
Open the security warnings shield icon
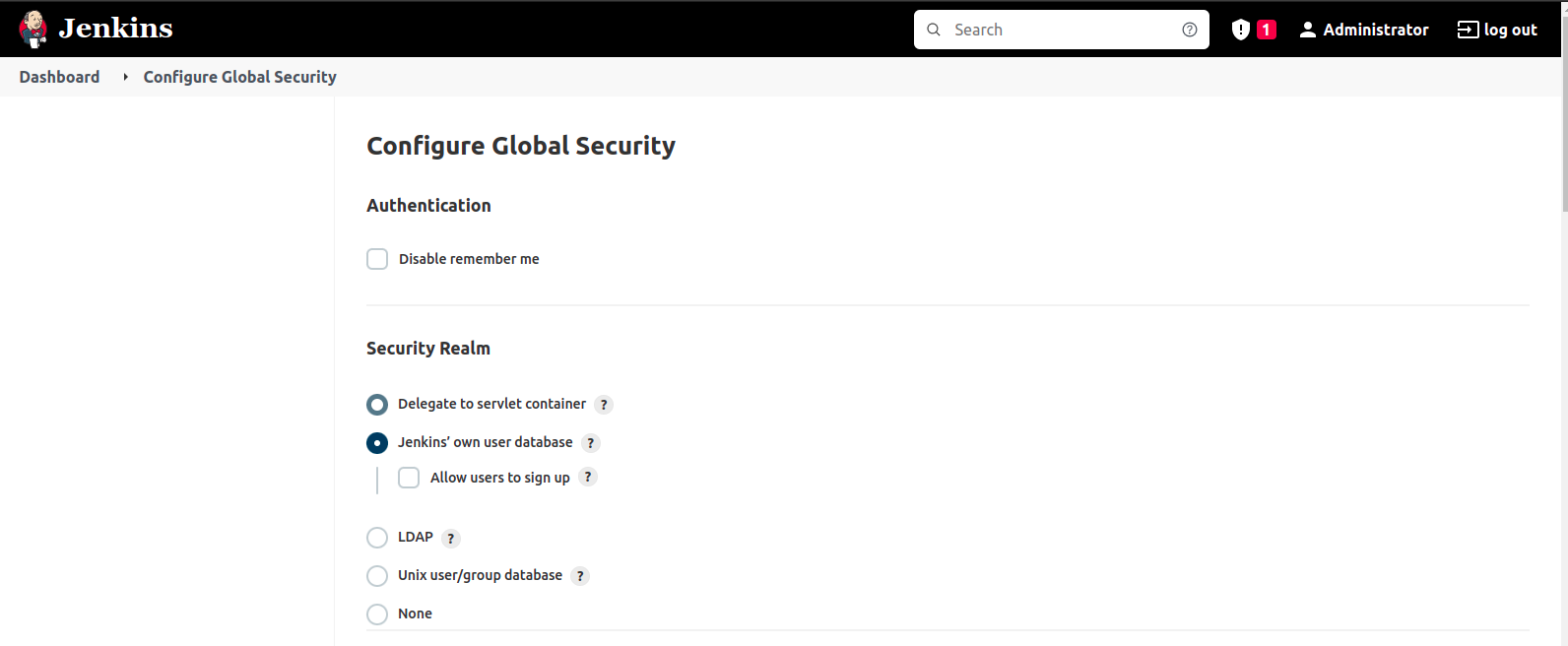(x=1241, y=30)
